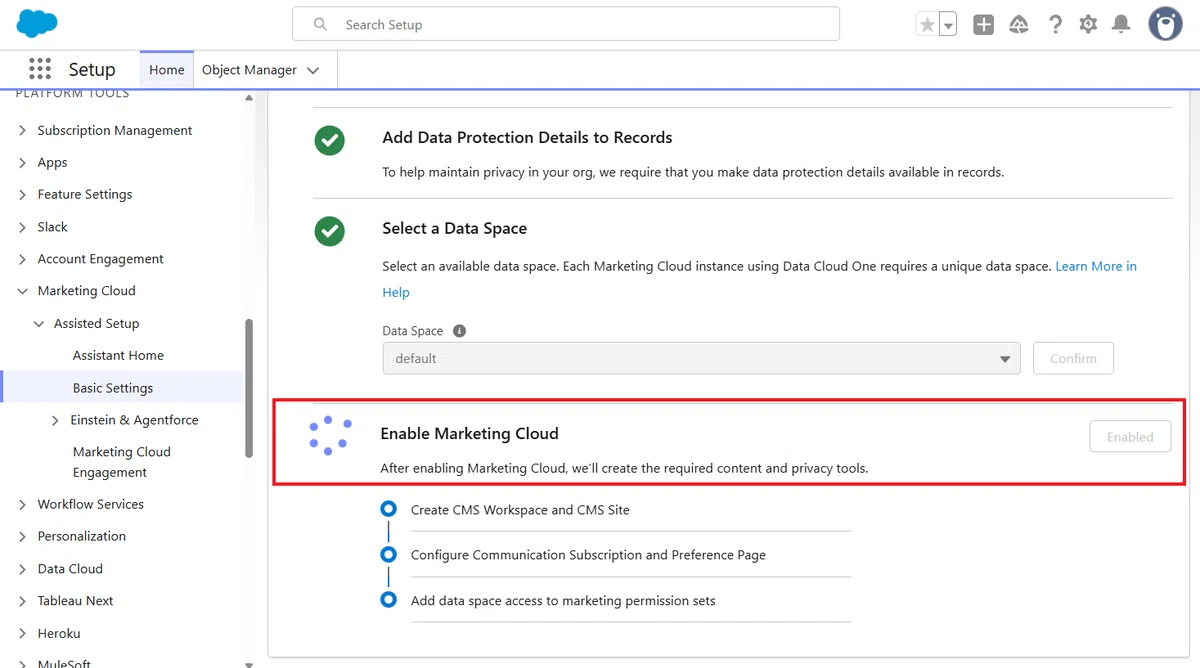Open the Setup gear icon

tap(1088, 24)
